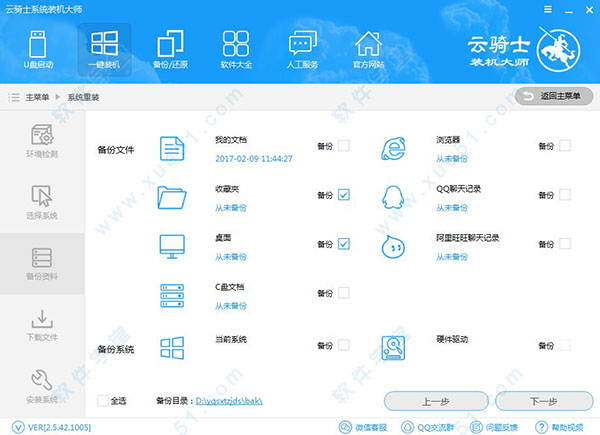600x435 pixels.
Task: Minimize the 云骑士 window
Action: pos(569,10)
